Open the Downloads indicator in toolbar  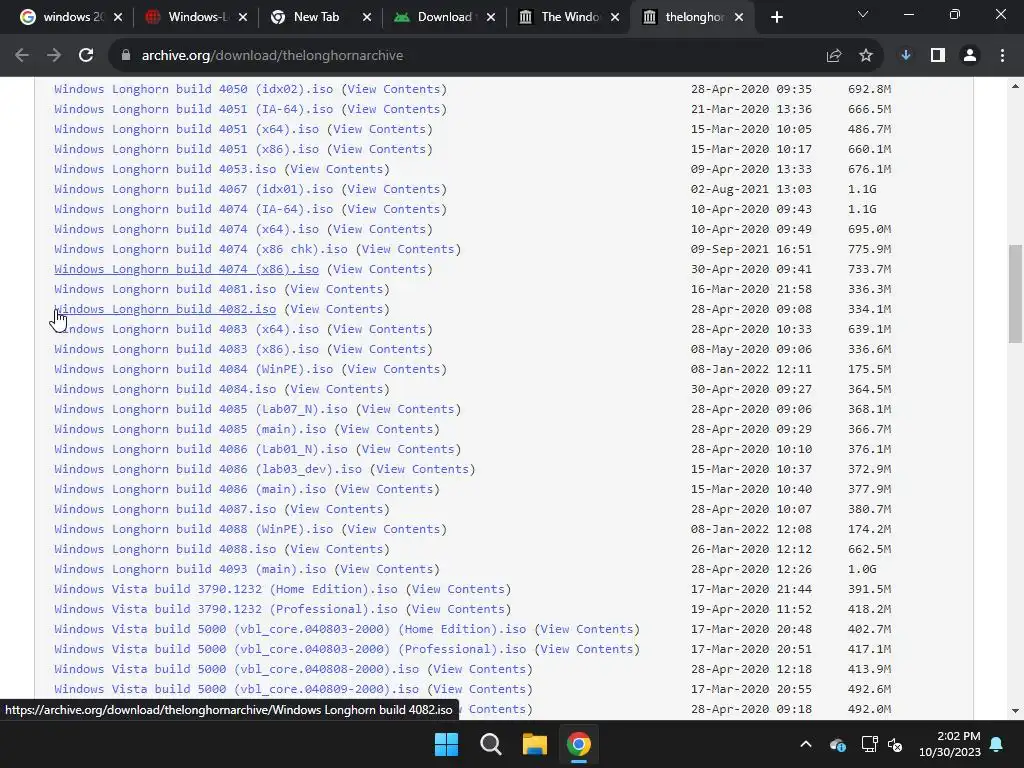point(906,56)
